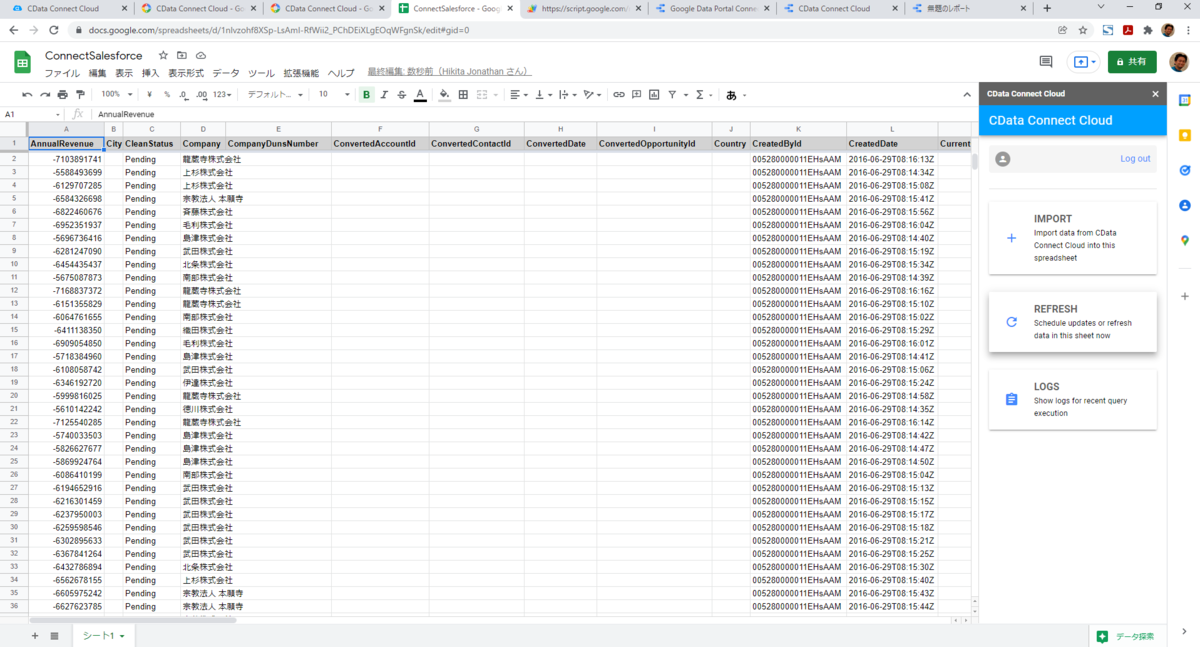Viewport: 1200px width, 647px height.
Task: Open the zoom 100% dropdown
Action: pyautogui.click(x=115, y=95)
